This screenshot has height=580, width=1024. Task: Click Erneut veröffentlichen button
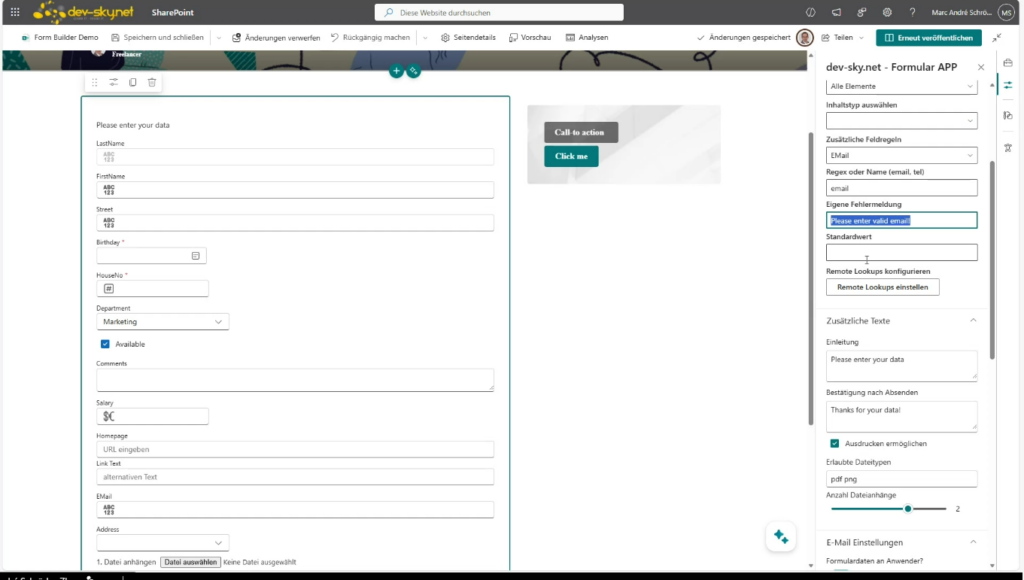pyautogui.click(x=929, y=38)
